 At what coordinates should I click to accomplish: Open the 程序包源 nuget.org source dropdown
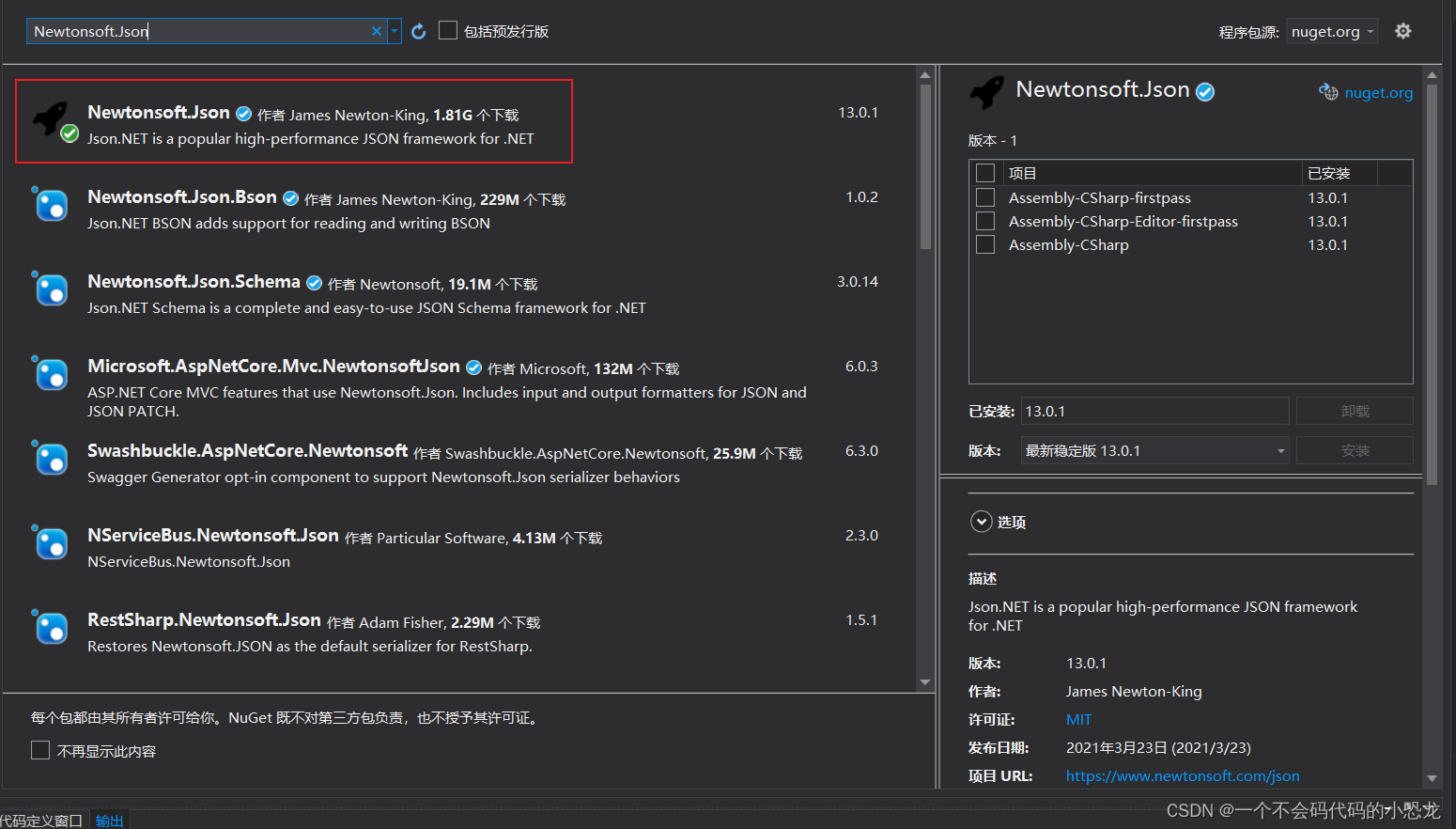click(x=1332, y=31)
